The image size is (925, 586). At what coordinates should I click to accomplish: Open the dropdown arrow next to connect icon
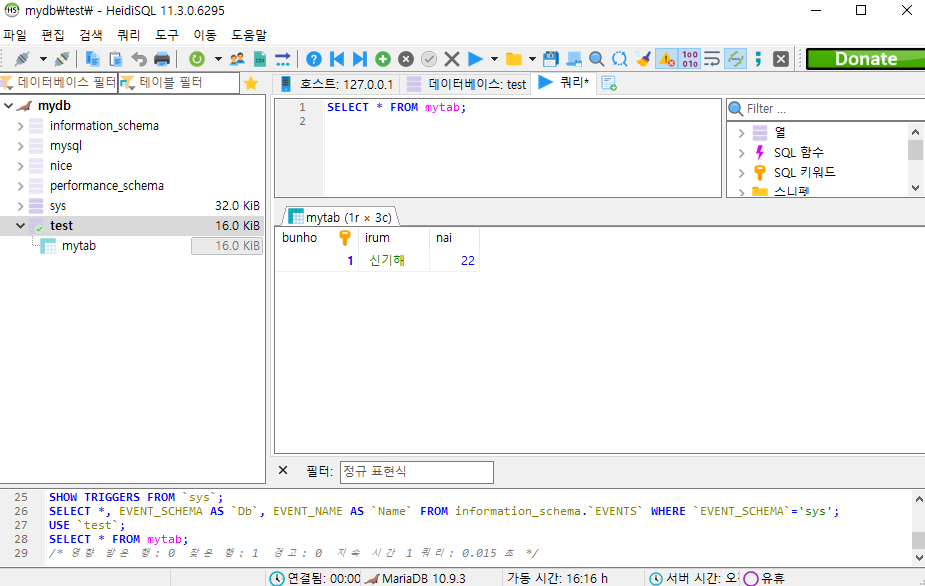(43, 59)
